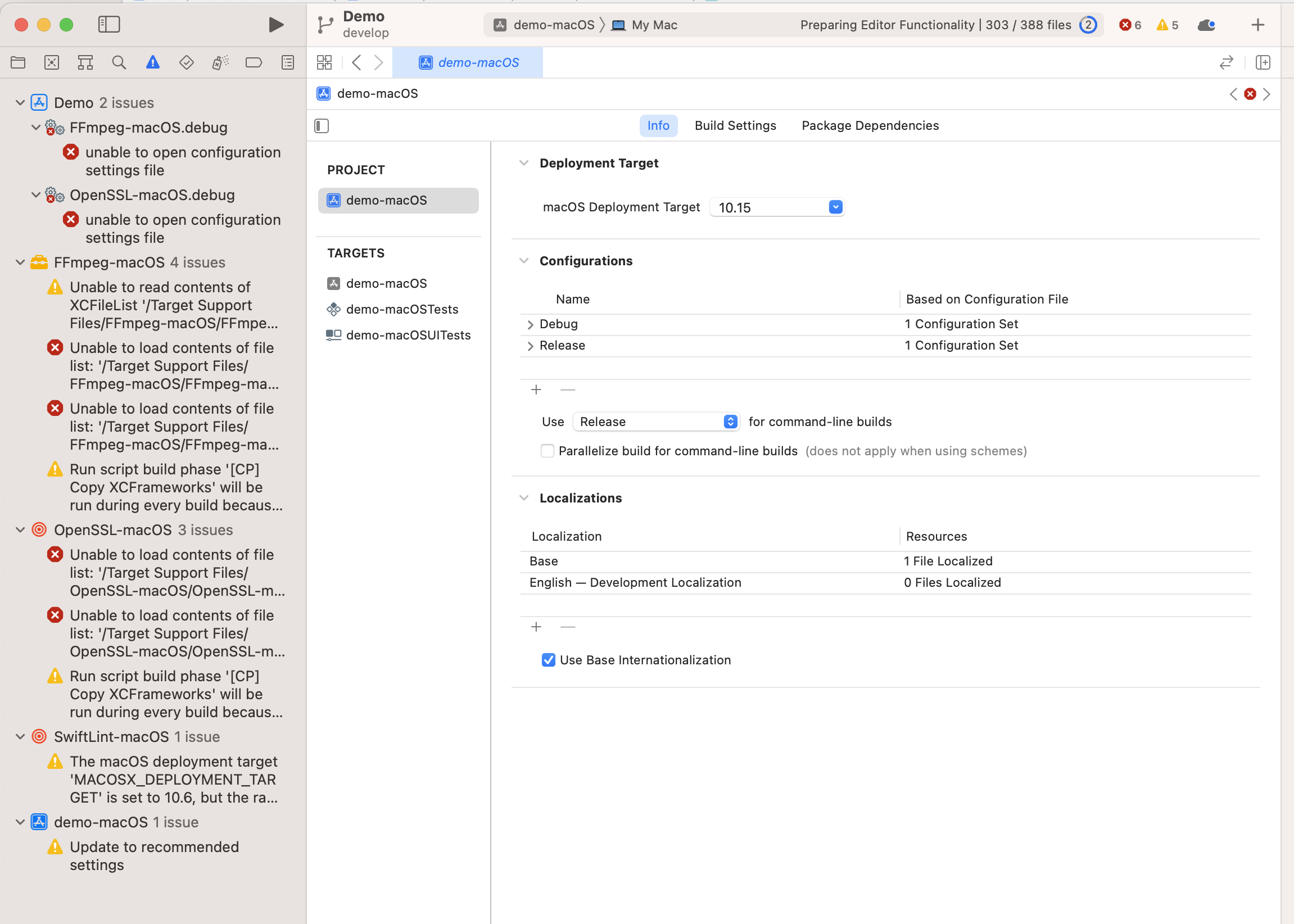Open the Find navigator magnifying glass
This screenshot has width=1294, height=924.
(119, 62)
